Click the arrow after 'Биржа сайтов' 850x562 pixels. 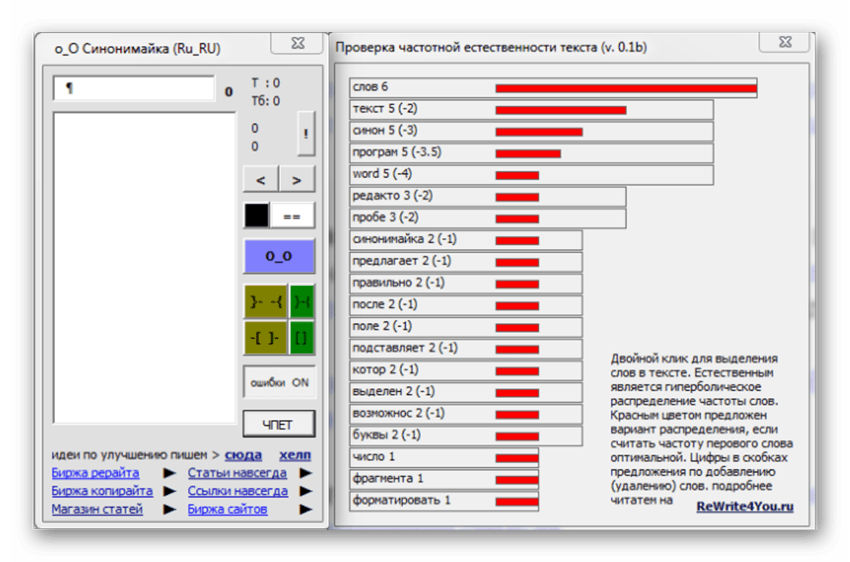coord(306,509)
